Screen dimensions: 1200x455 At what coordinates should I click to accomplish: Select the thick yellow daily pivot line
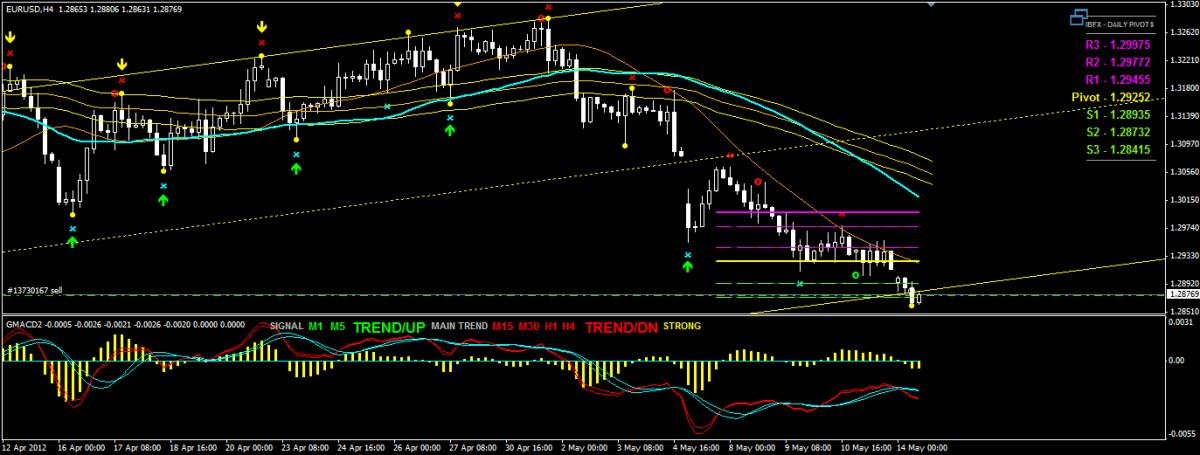(x=817, y=262)
